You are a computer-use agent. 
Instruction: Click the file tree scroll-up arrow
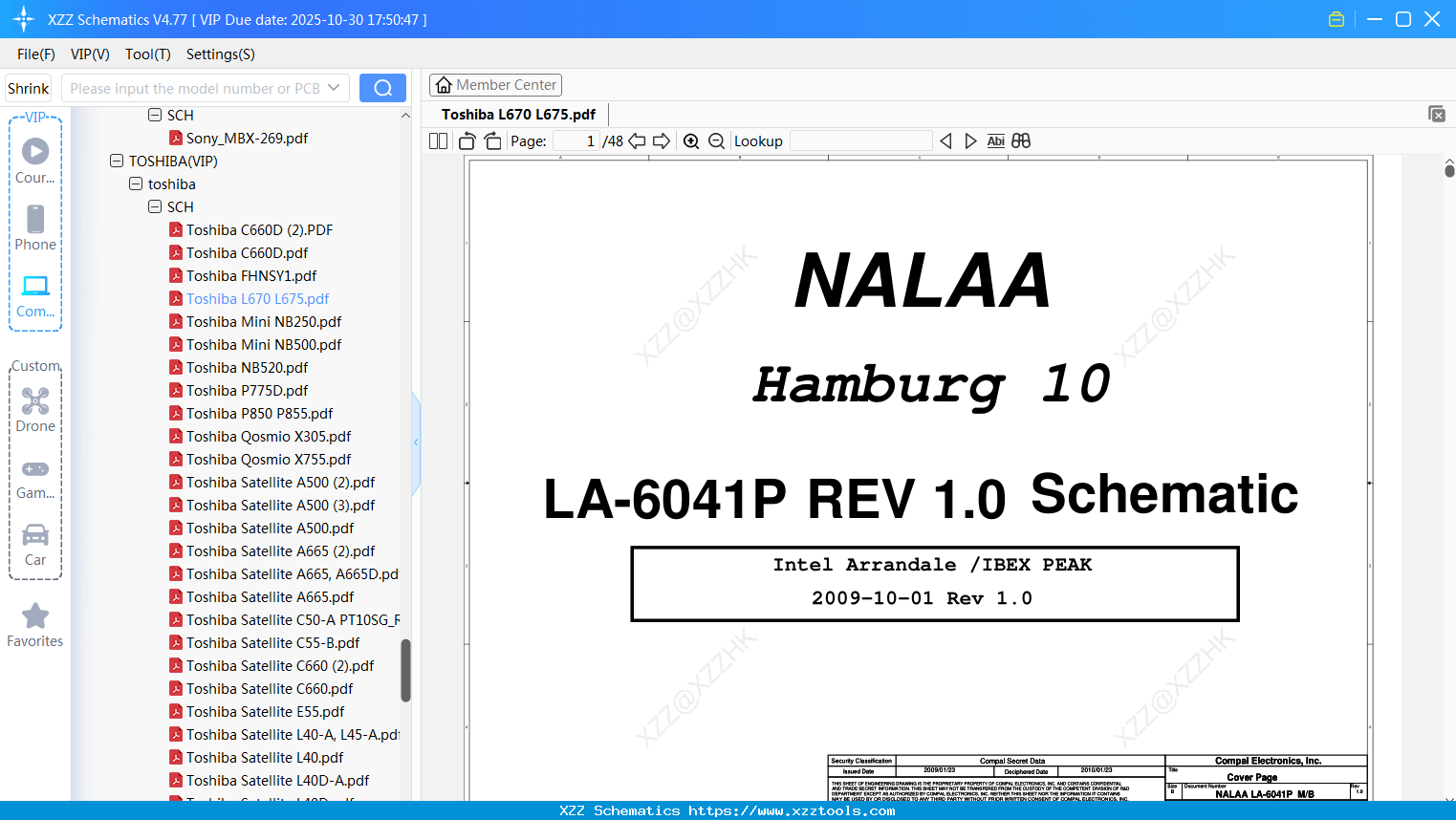tap(405, 116)
